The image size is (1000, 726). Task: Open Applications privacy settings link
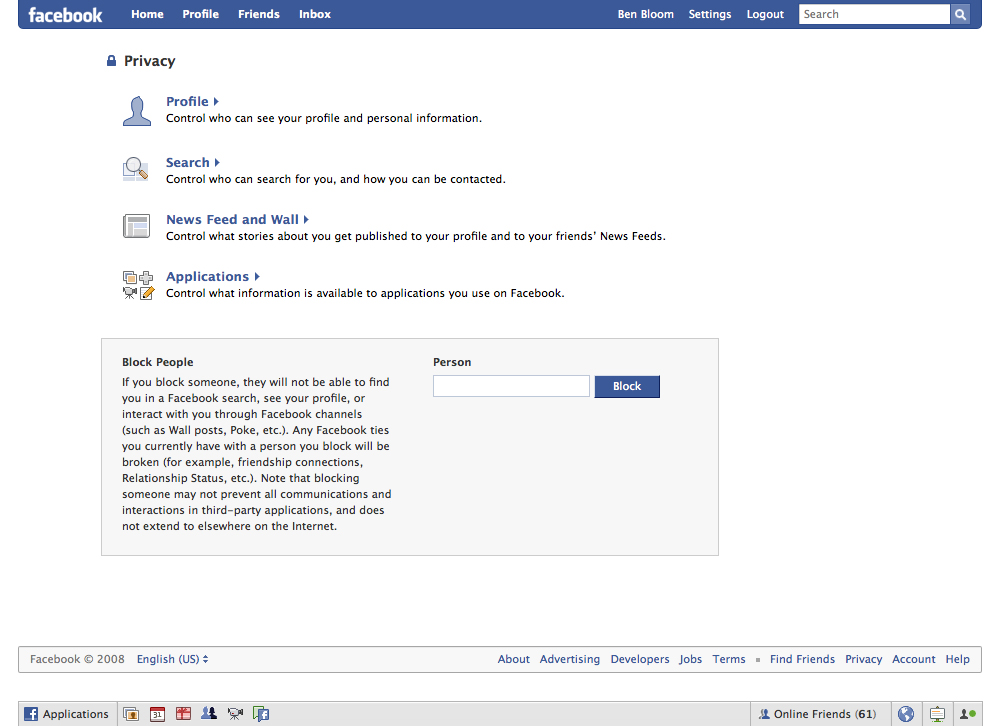[207, 276]
